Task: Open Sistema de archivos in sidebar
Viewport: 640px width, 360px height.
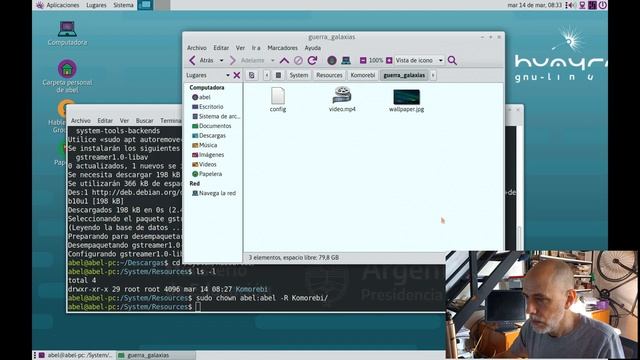Action: [x=216, y=116]
